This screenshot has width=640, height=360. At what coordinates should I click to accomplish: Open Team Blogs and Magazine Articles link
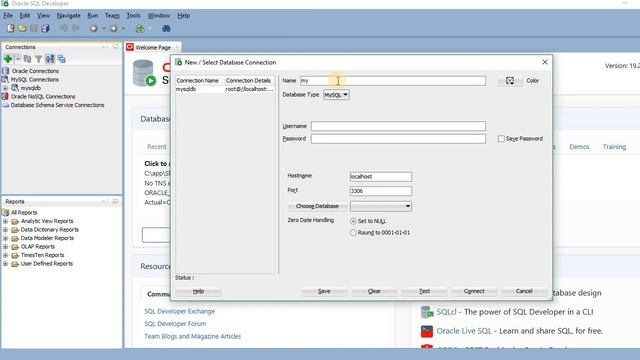[193, 336]
